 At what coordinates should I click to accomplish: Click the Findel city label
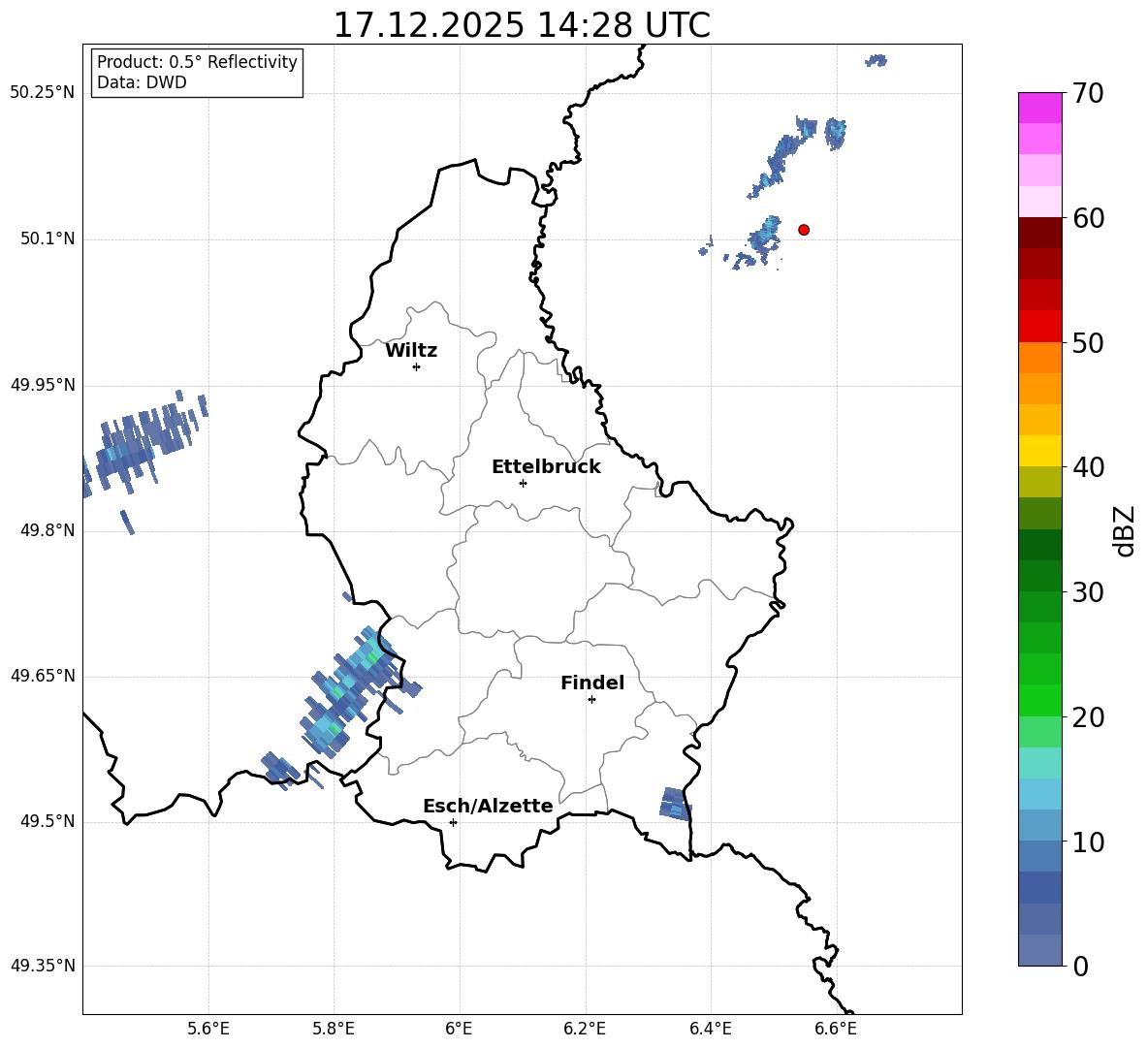click(x=592, y=683)
